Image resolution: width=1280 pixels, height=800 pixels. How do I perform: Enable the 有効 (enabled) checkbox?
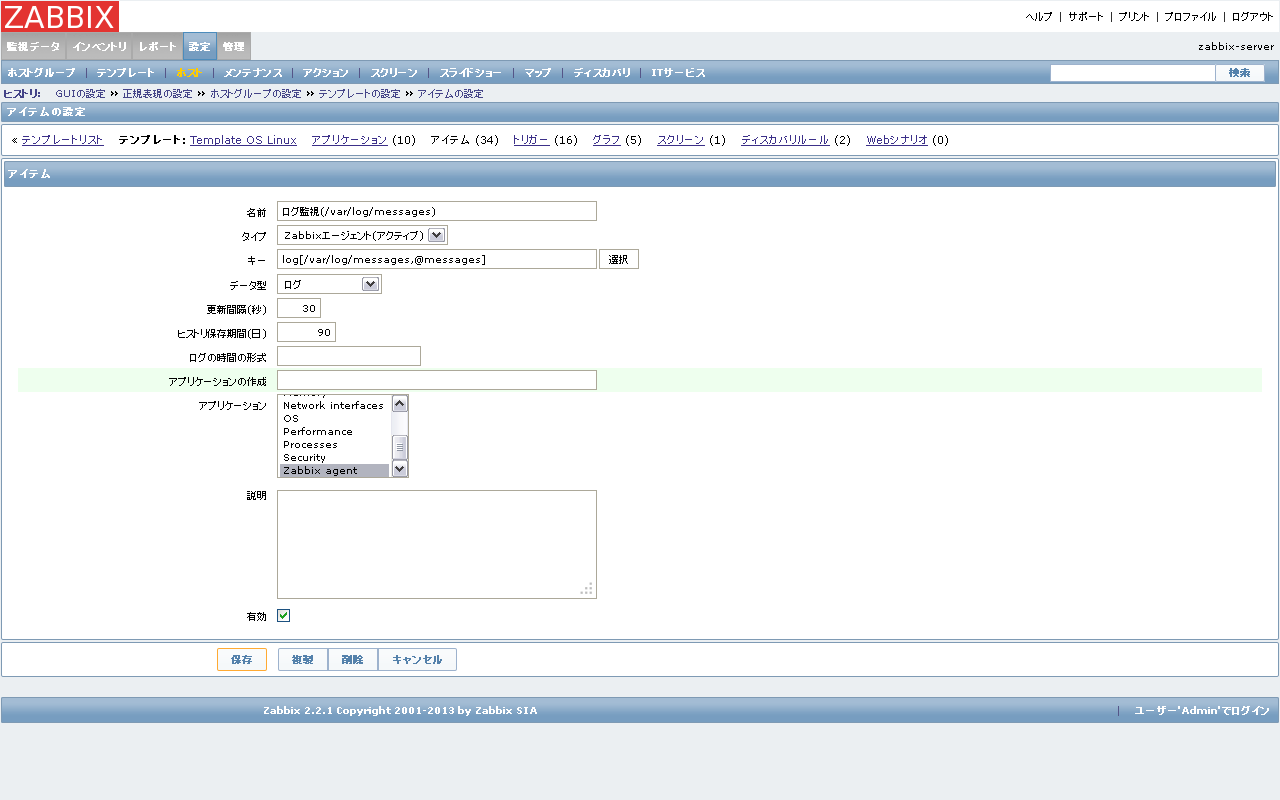283,615
